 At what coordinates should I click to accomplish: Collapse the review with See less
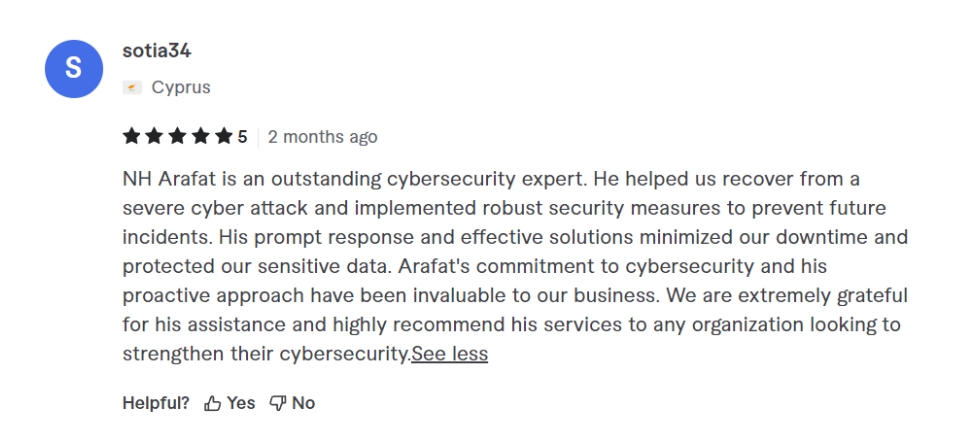point(449,354)
